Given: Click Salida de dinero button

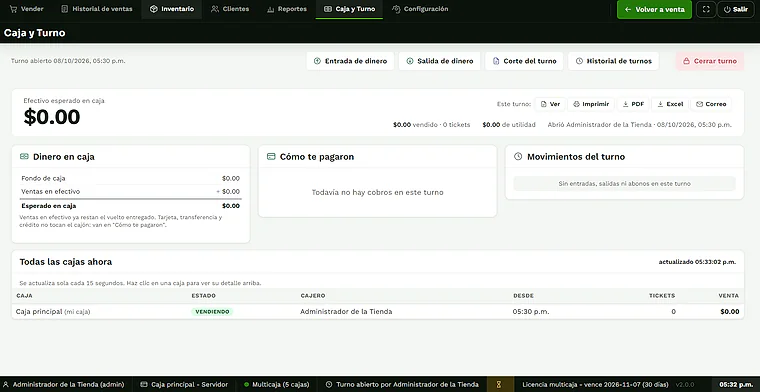Looking at the screenshot, I should click(440, 61).
